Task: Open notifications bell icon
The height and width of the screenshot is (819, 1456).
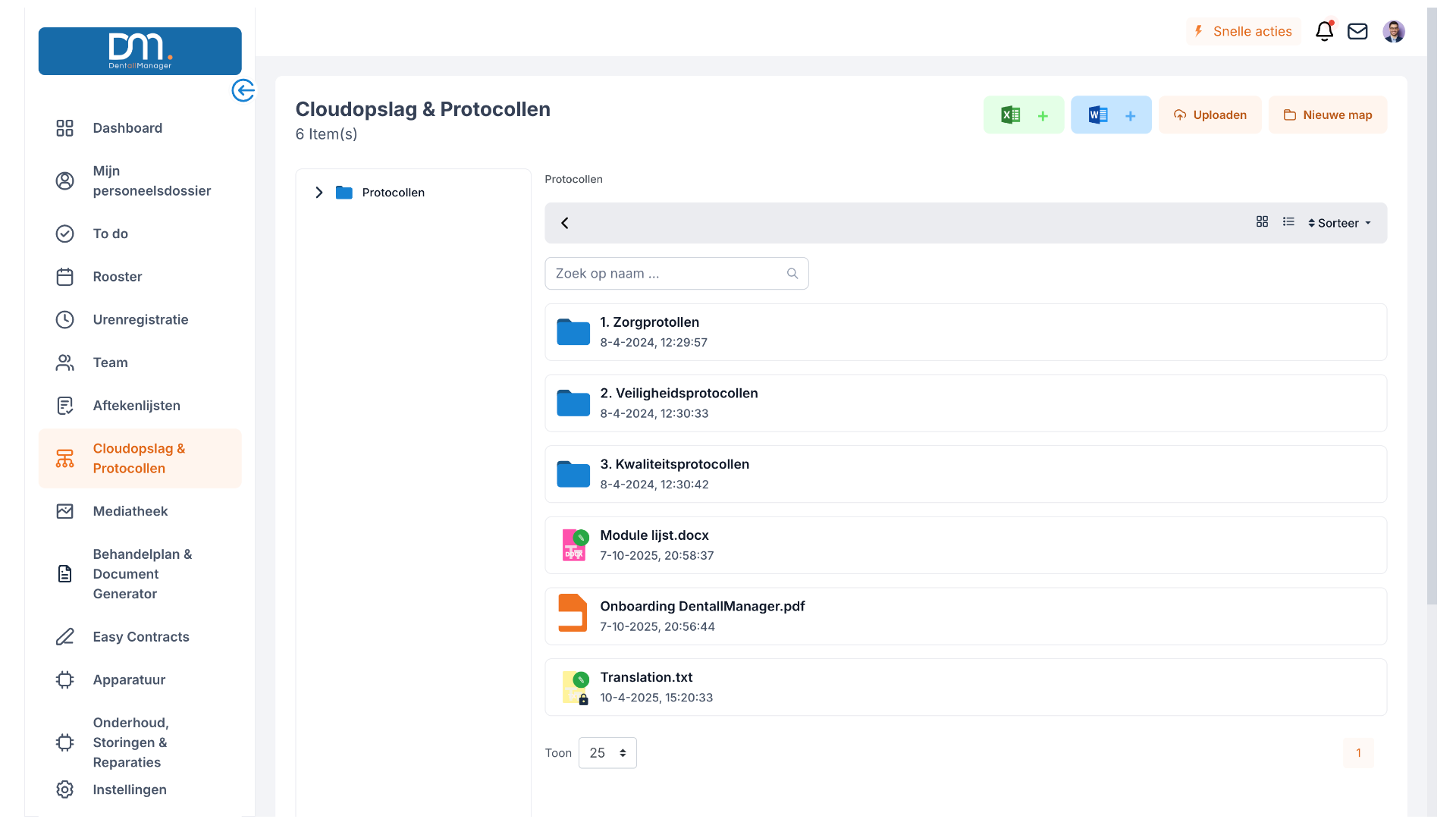Action: 1324,31
